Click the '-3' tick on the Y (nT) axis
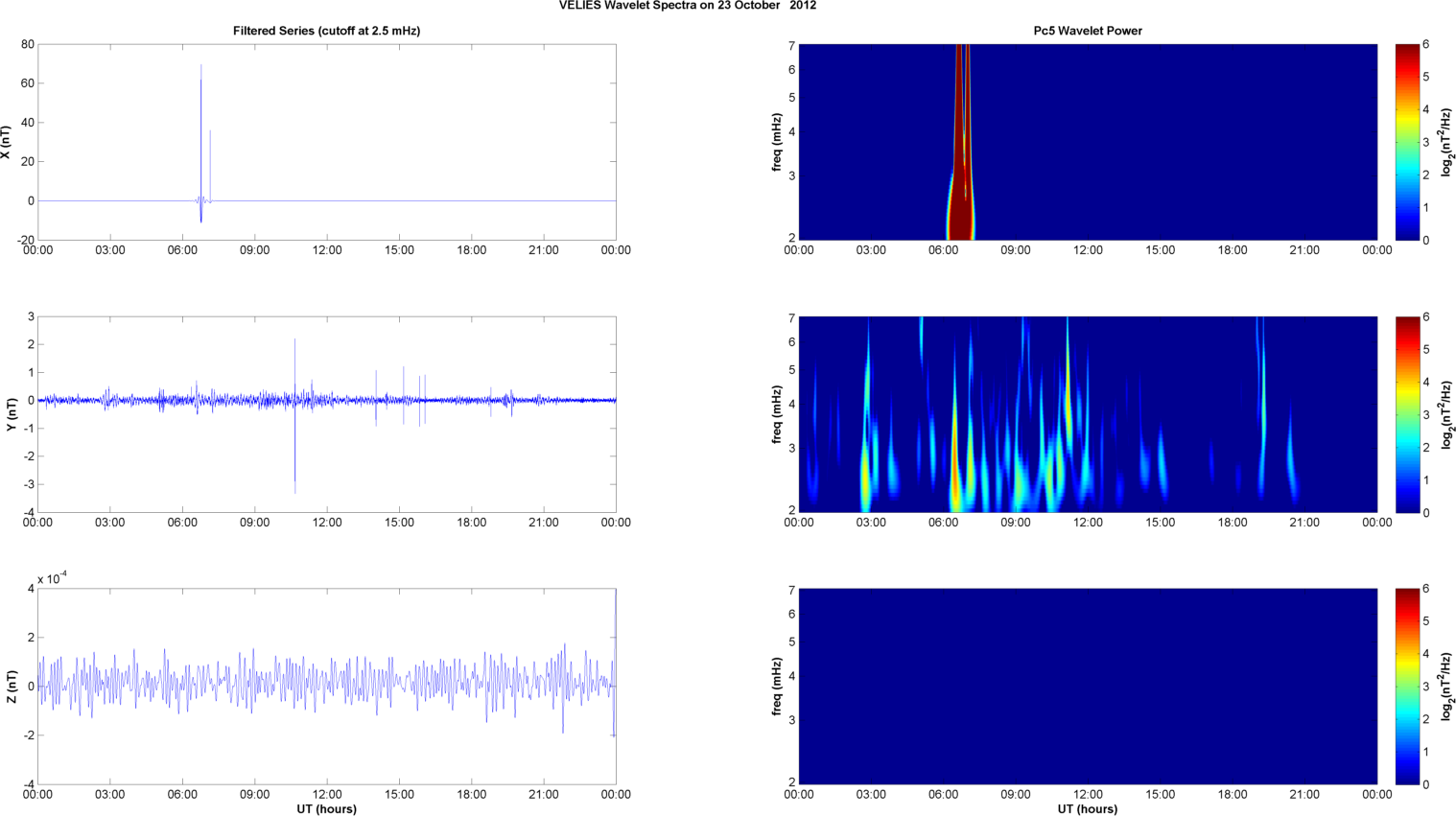The image size is (1456, 816). pyautogui.click(x=29, y=484)
